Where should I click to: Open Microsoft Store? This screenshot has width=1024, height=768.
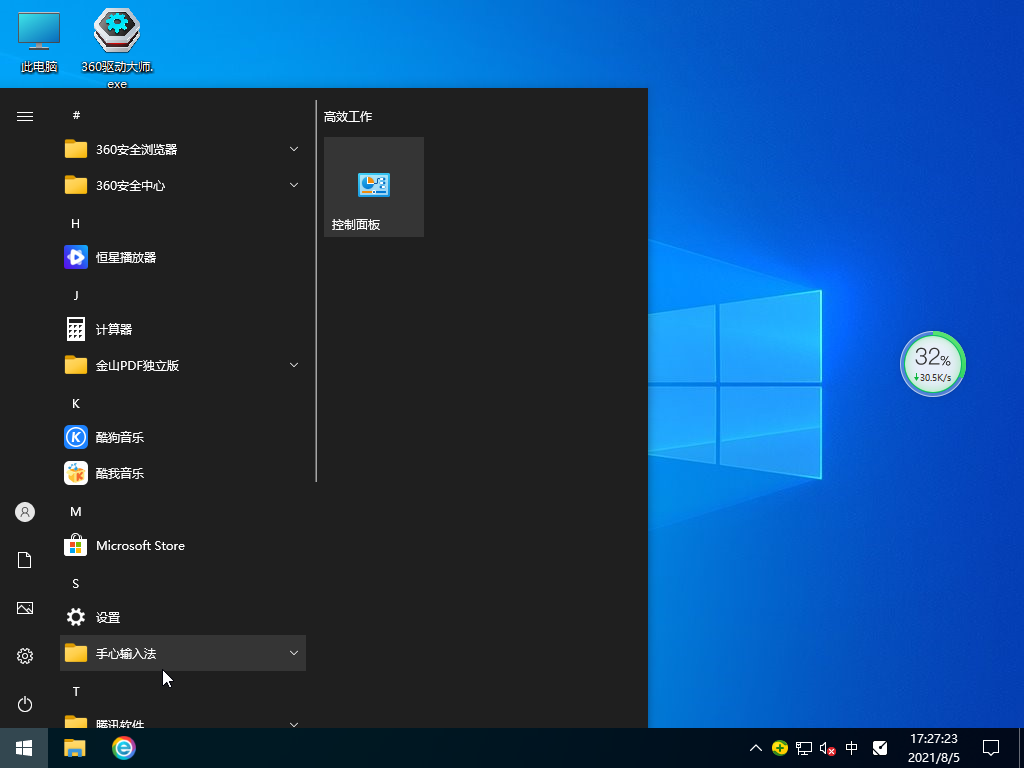140,545
